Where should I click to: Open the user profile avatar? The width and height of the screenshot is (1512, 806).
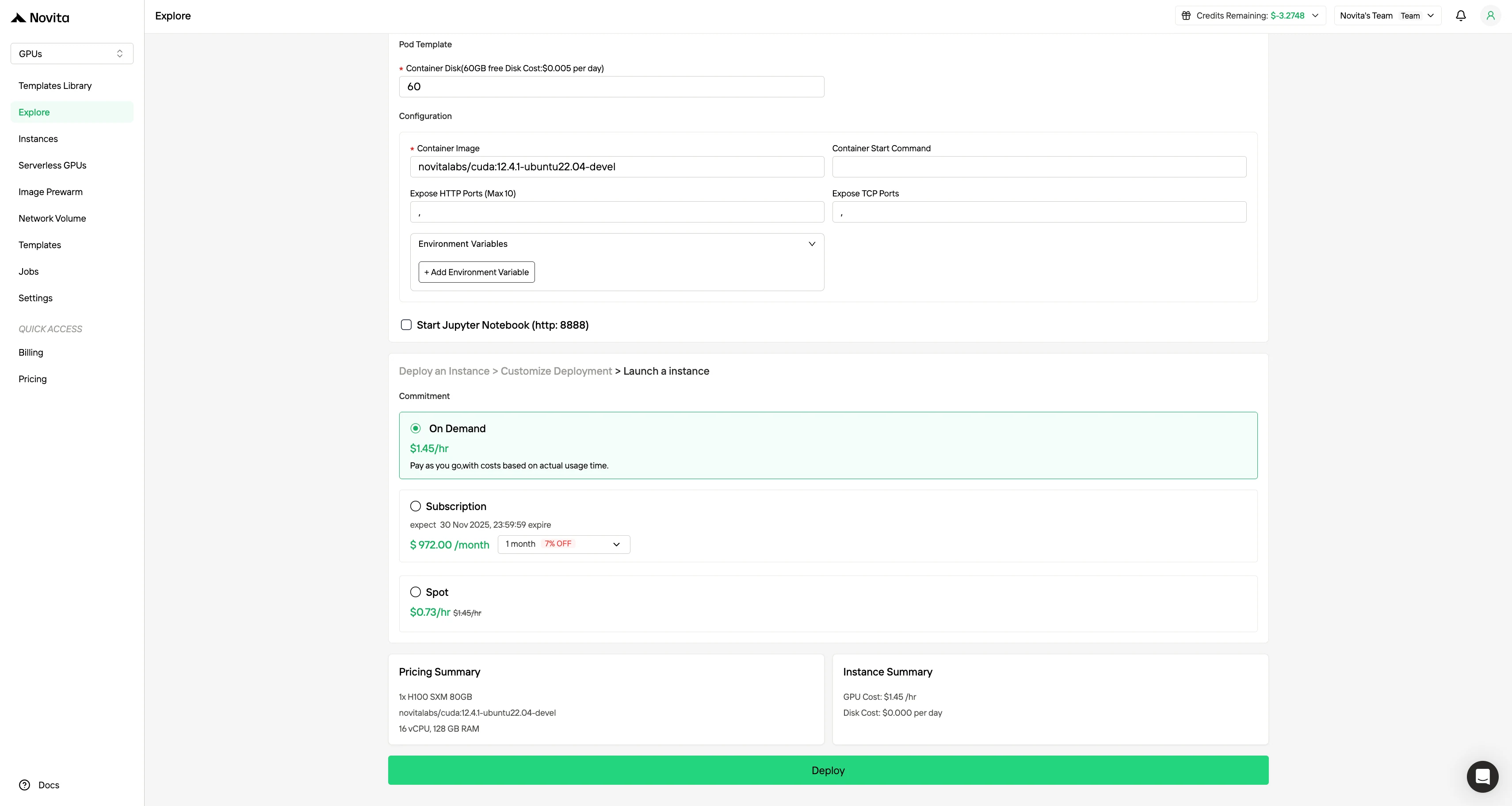pos(1490,16)
